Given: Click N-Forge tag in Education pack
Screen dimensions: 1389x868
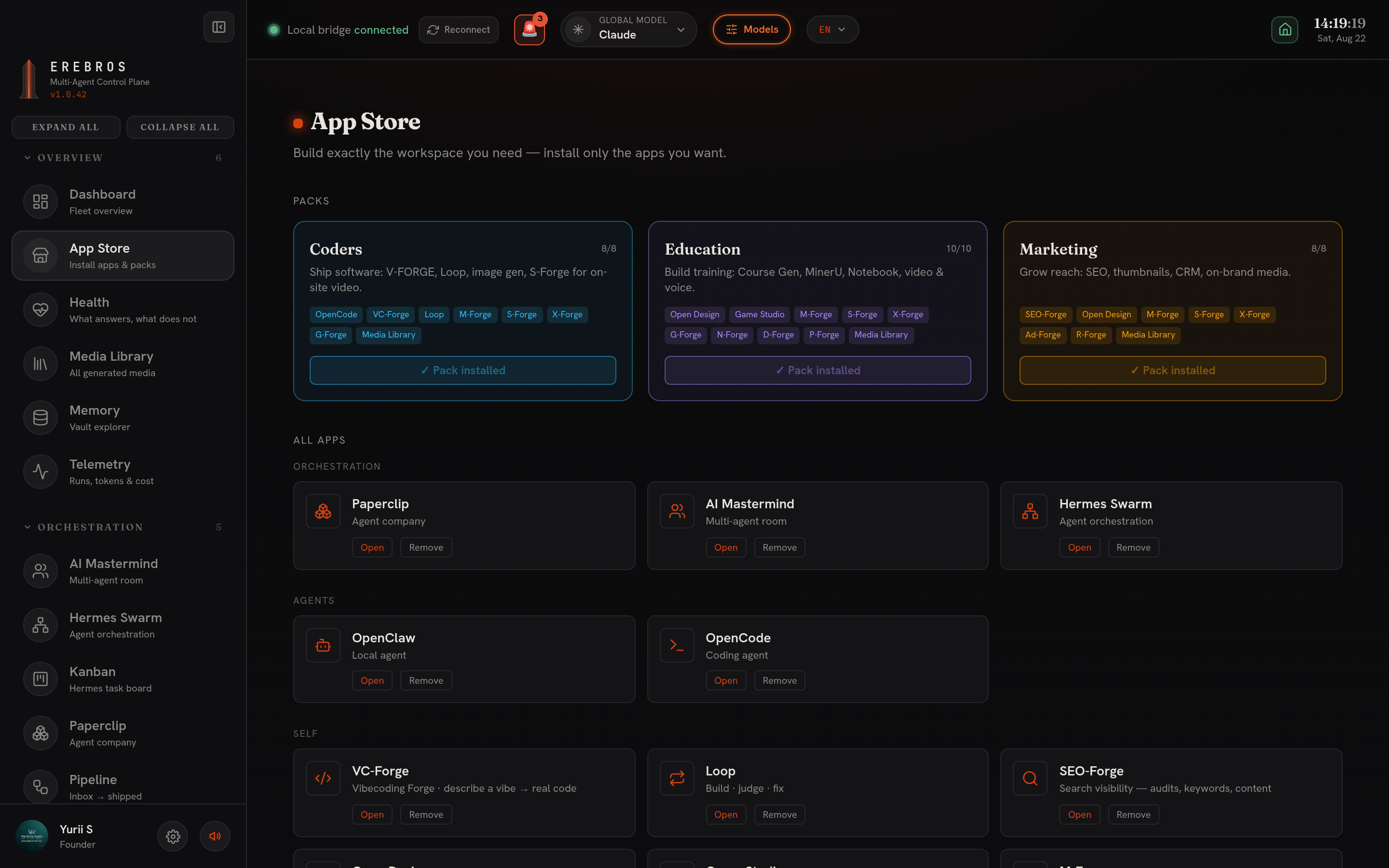Looking at the screenshot, I should [x=732, y=335].
